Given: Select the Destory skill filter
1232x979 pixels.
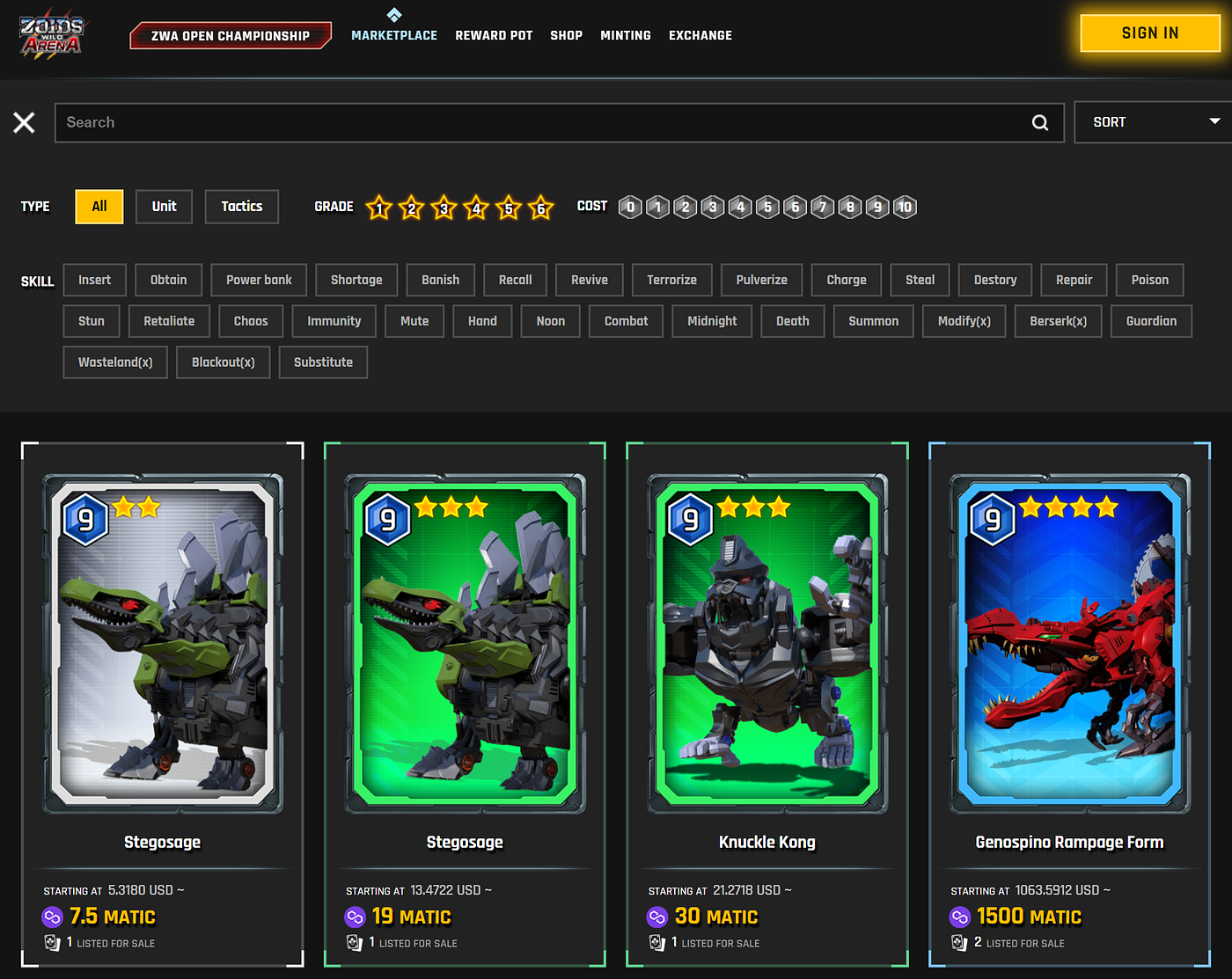Looking at the screenshot, I should click(x=995, y=280).
